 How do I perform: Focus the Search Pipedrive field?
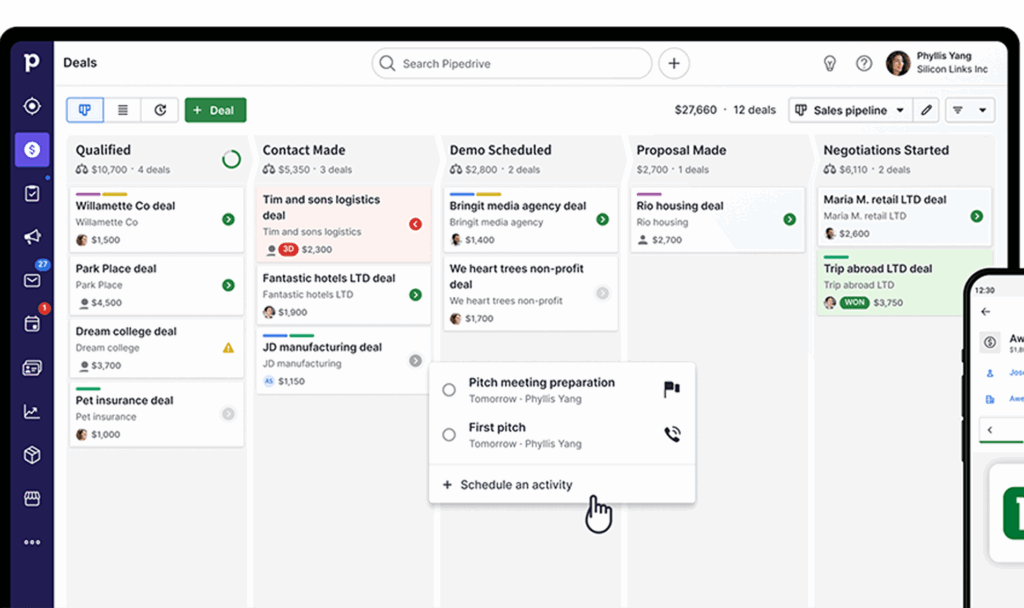click(x=512, y=63)
